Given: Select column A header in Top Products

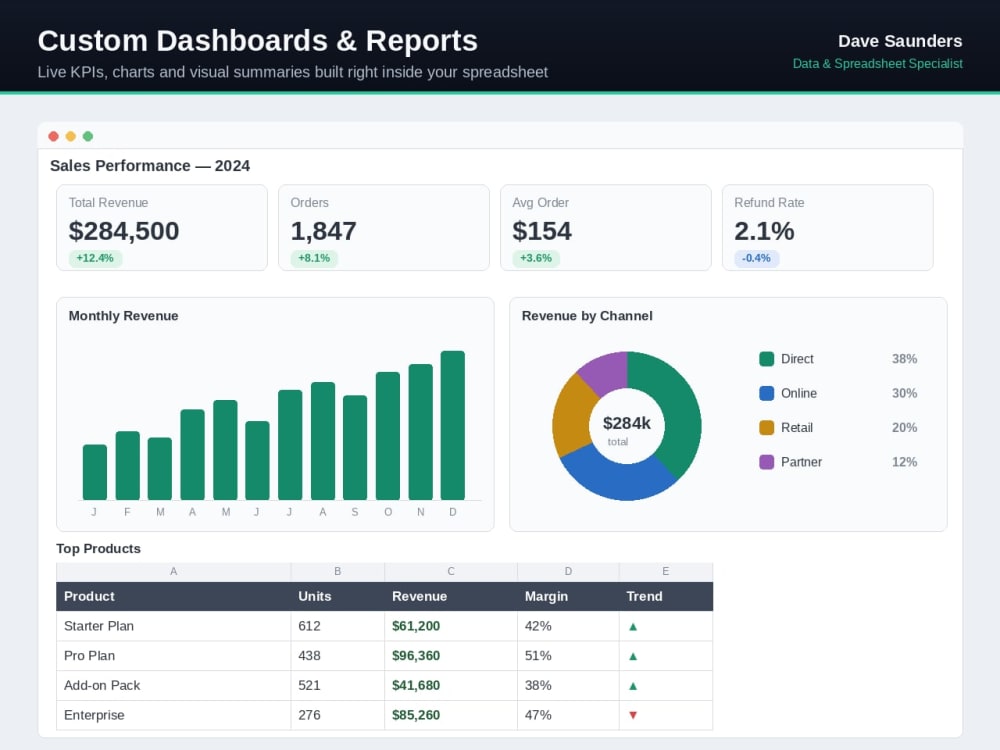Looking at the screenshot, I should (x=173, y=571).
